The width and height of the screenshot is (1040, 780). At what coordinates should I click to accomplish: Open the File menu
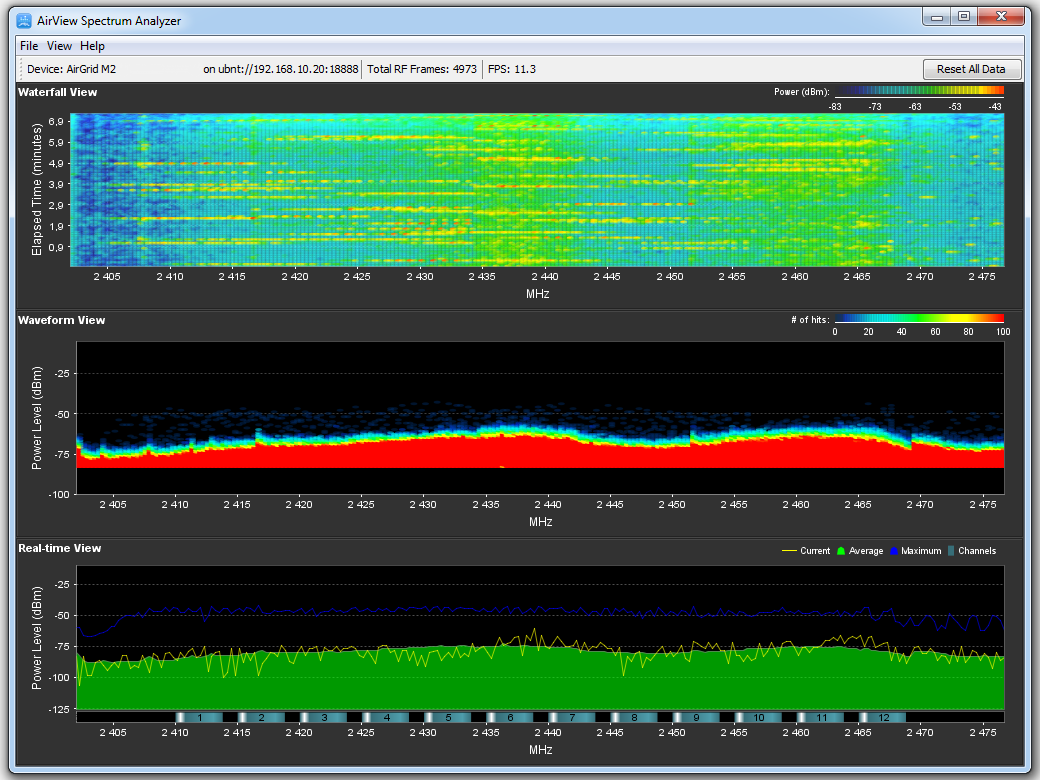[x=29, y=46]
